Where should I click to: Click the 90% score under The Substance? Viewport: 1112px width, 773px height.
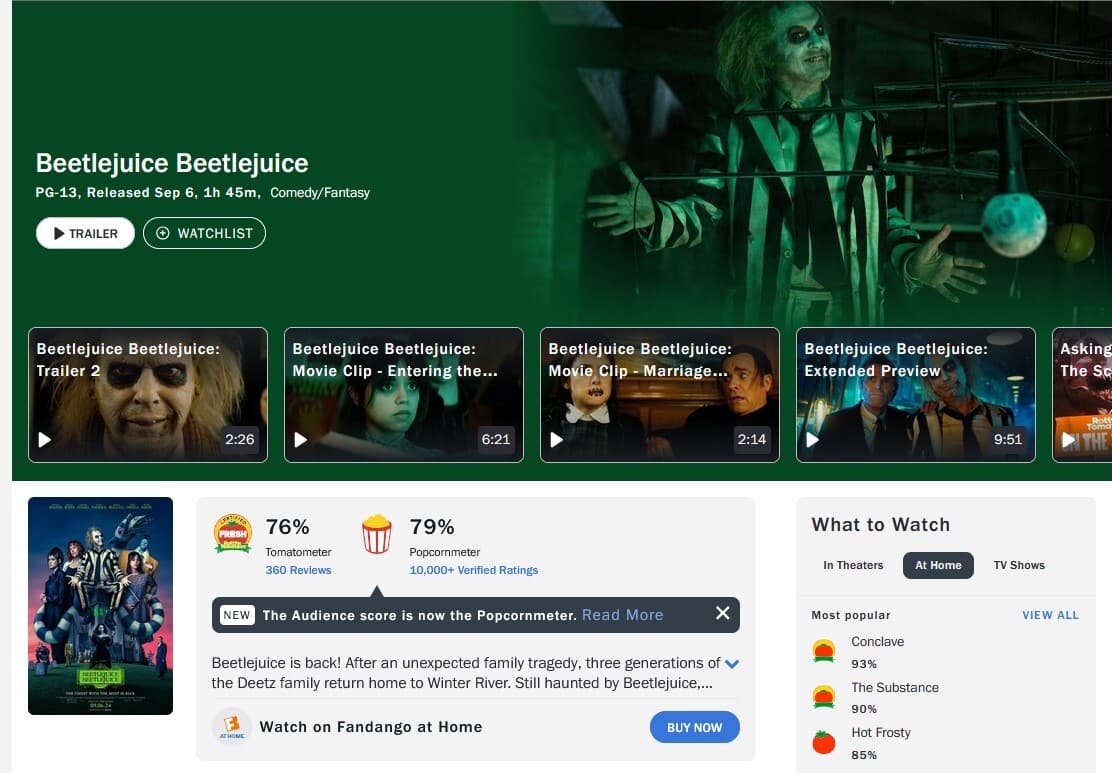click(x=864, y=709)
